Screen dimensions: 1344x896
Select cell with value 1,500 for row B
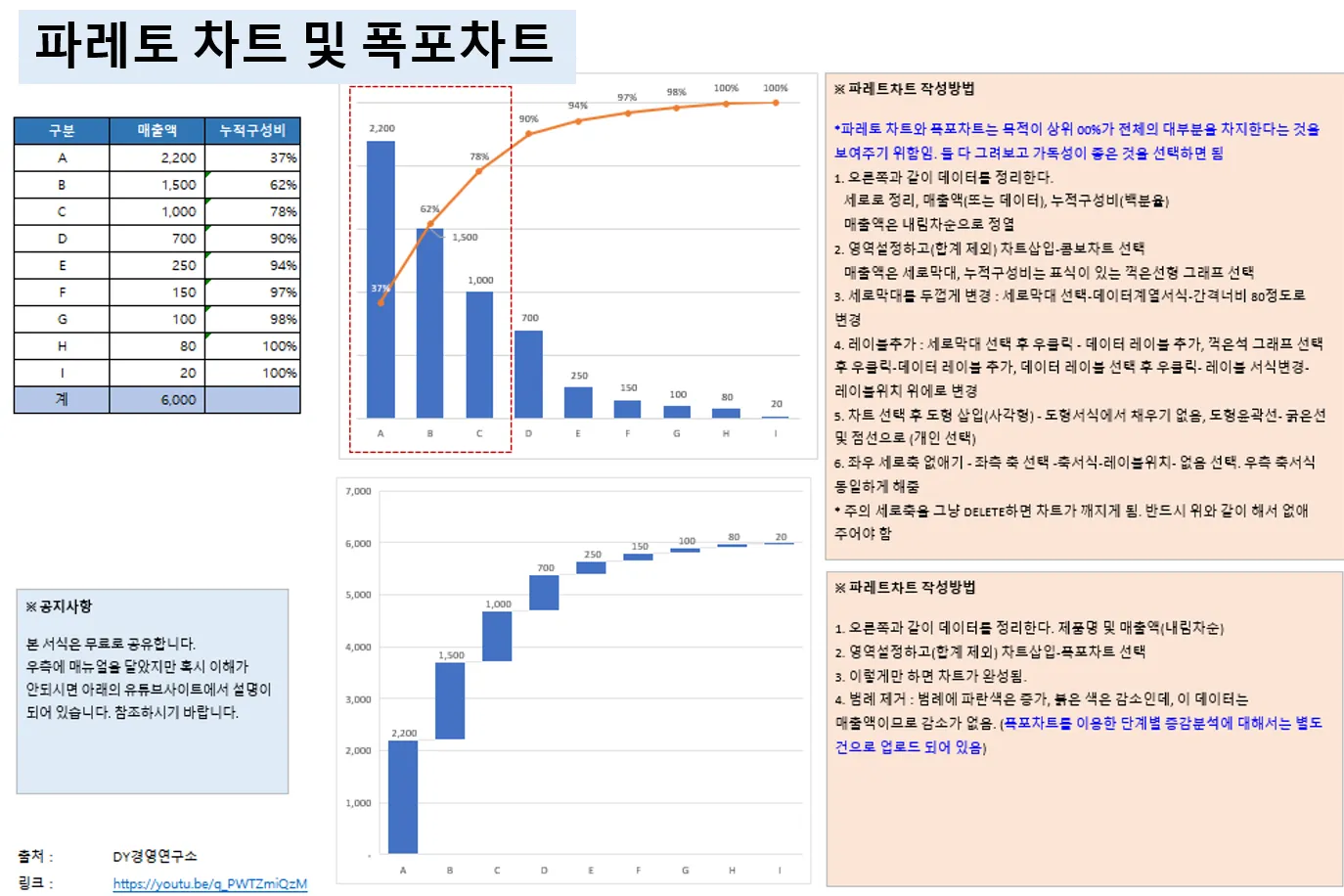coord(157,184)
